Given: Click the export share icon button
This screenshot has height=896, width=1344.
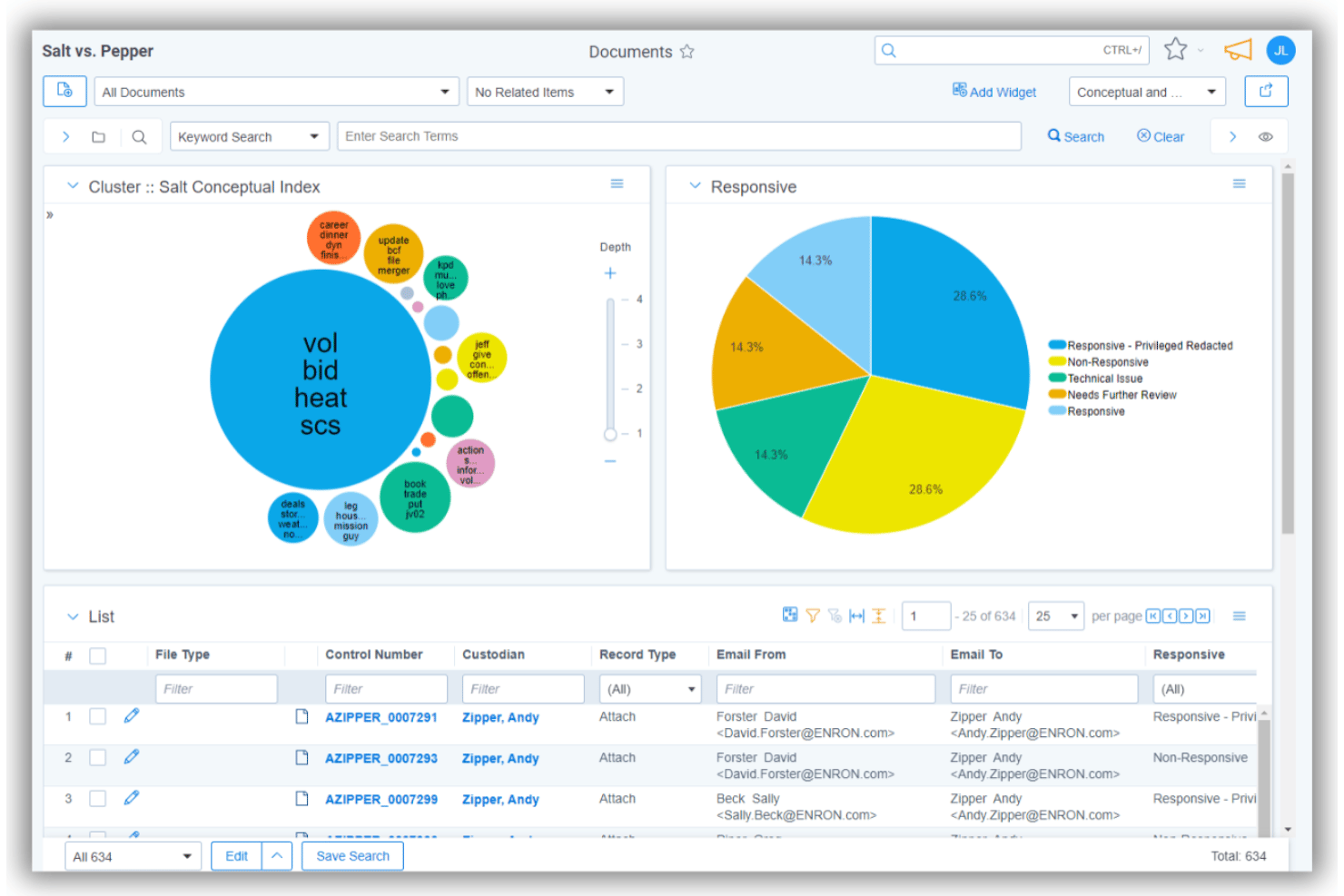Looking at the screenshot, I should tap(1266, 91).
